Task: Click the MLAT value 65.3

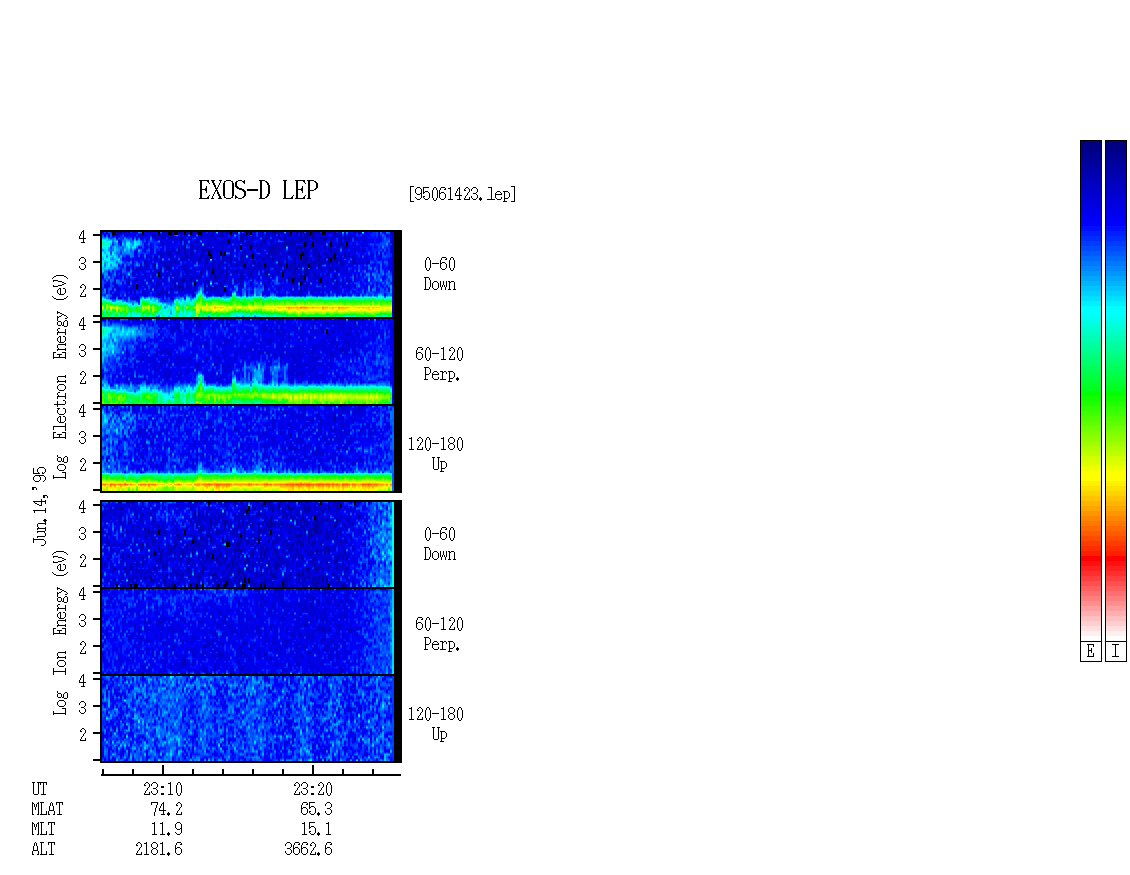Action: click(316, 809)
